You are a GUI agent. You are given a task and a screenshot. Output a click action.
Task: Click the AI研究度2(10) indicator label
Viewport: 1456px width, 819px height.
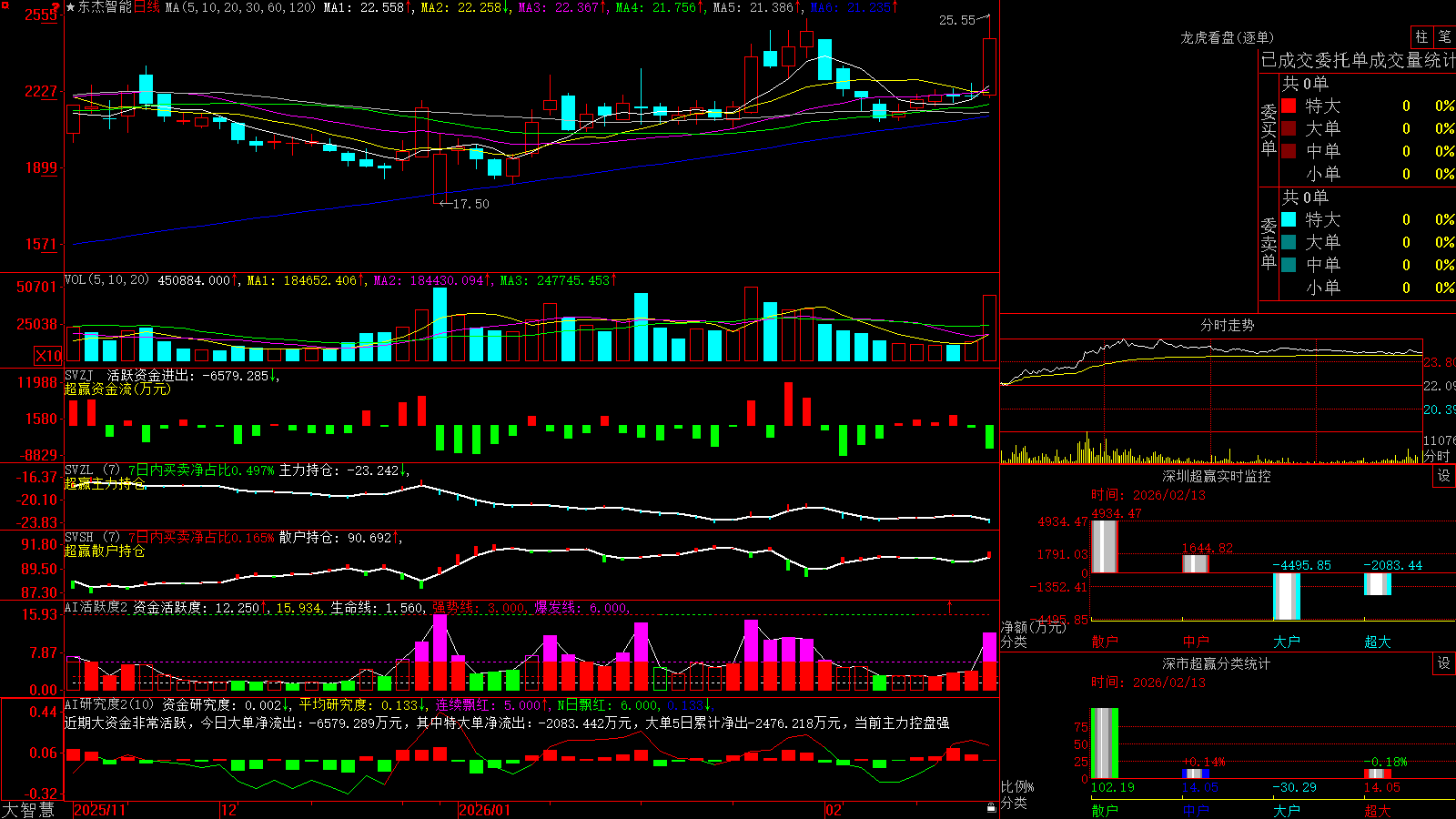coord(109,704)
